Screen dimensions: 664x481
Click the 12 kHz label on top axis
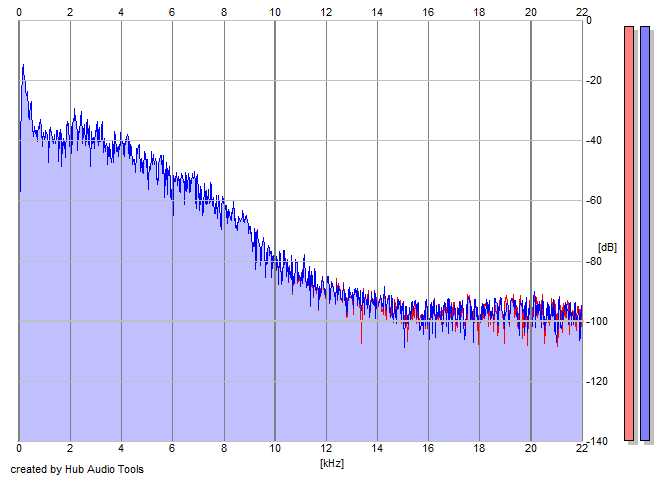[326, 12]
